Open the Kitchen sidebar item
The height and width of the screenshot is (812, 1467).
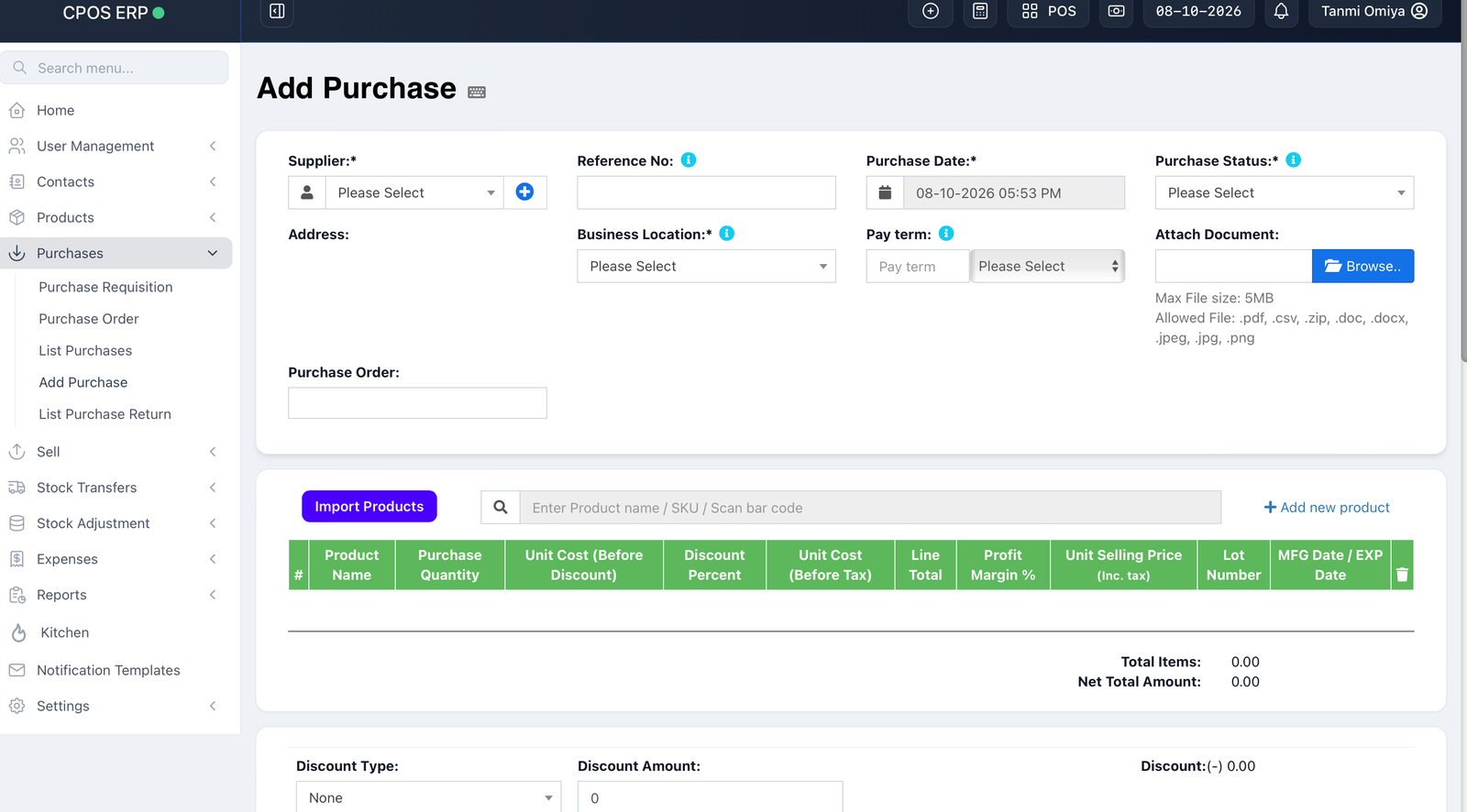[x=64, y=632]
